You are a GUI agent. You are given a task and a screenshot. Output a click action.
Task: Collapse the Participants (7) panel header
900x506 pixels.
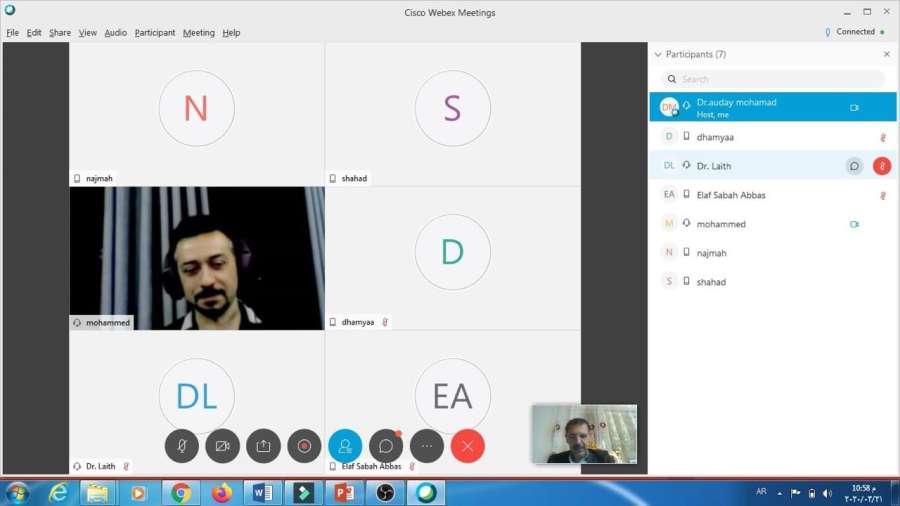point(658,54)
